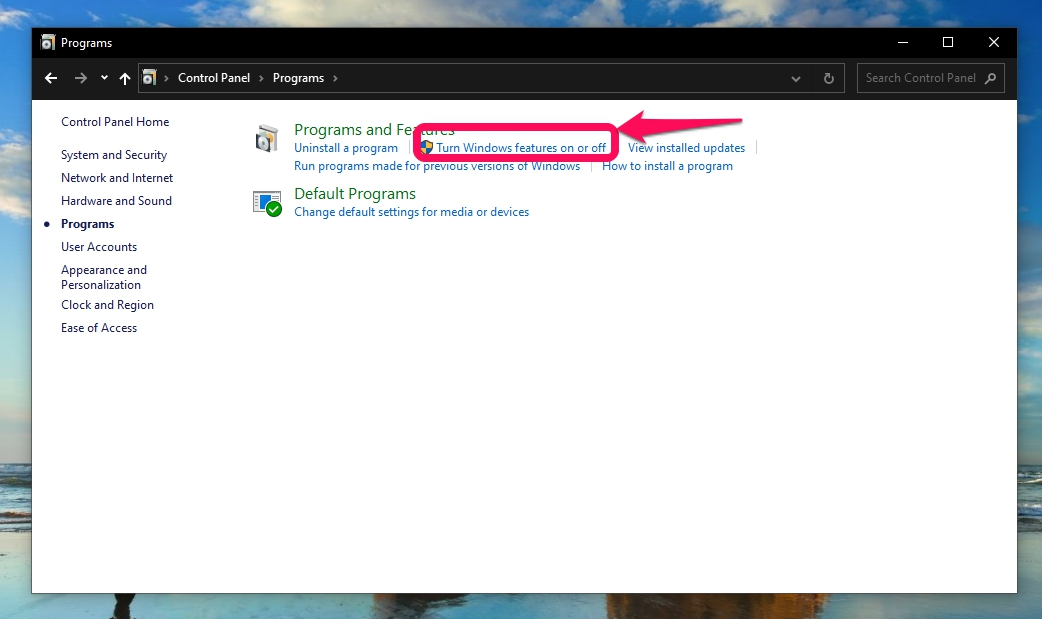
Task: Open Network and Internet category
Action: coord(117,178)
